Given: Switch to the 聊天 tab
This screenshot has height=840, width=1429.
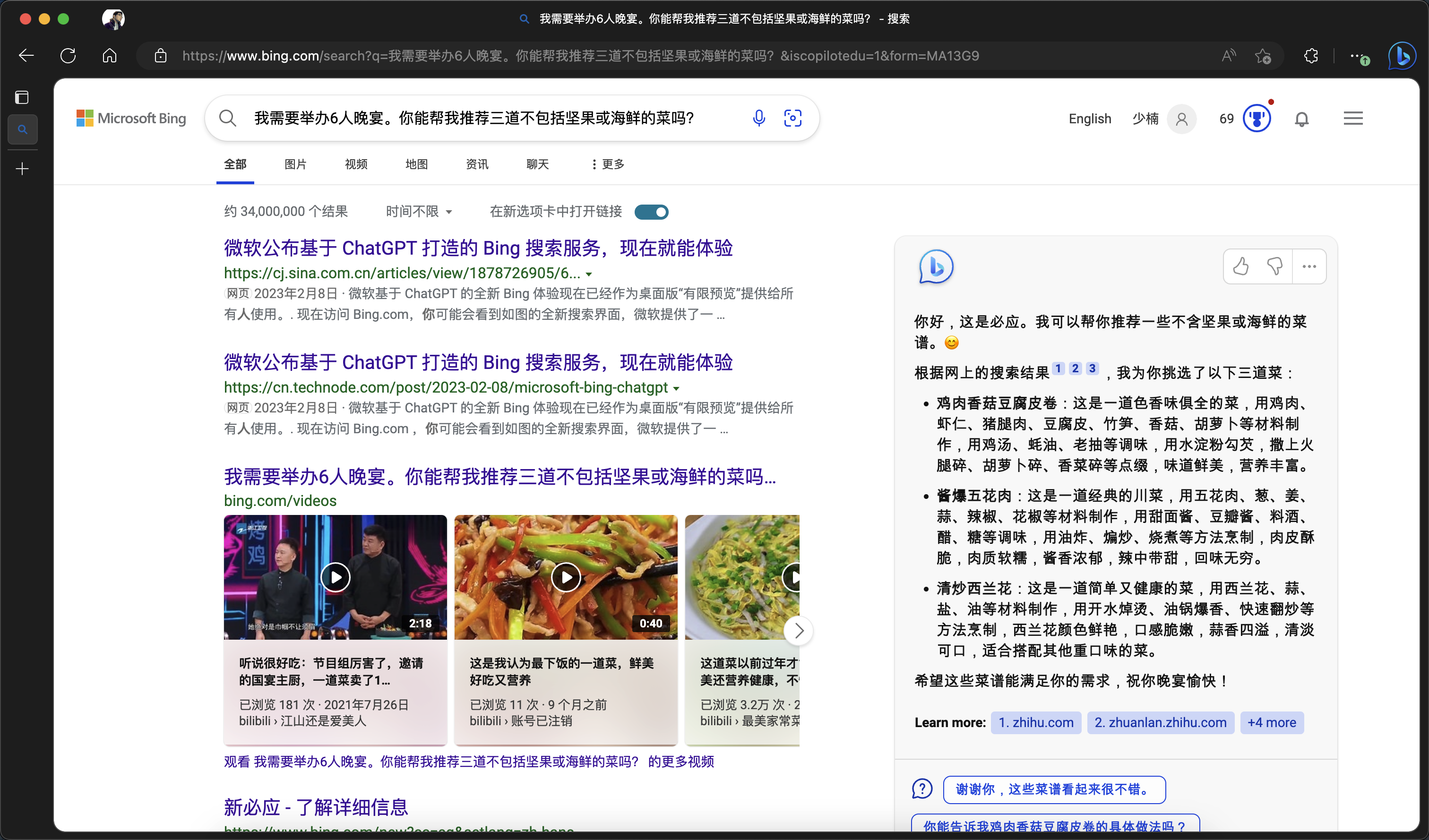Looking at the screenshot, I should [538, 164].
